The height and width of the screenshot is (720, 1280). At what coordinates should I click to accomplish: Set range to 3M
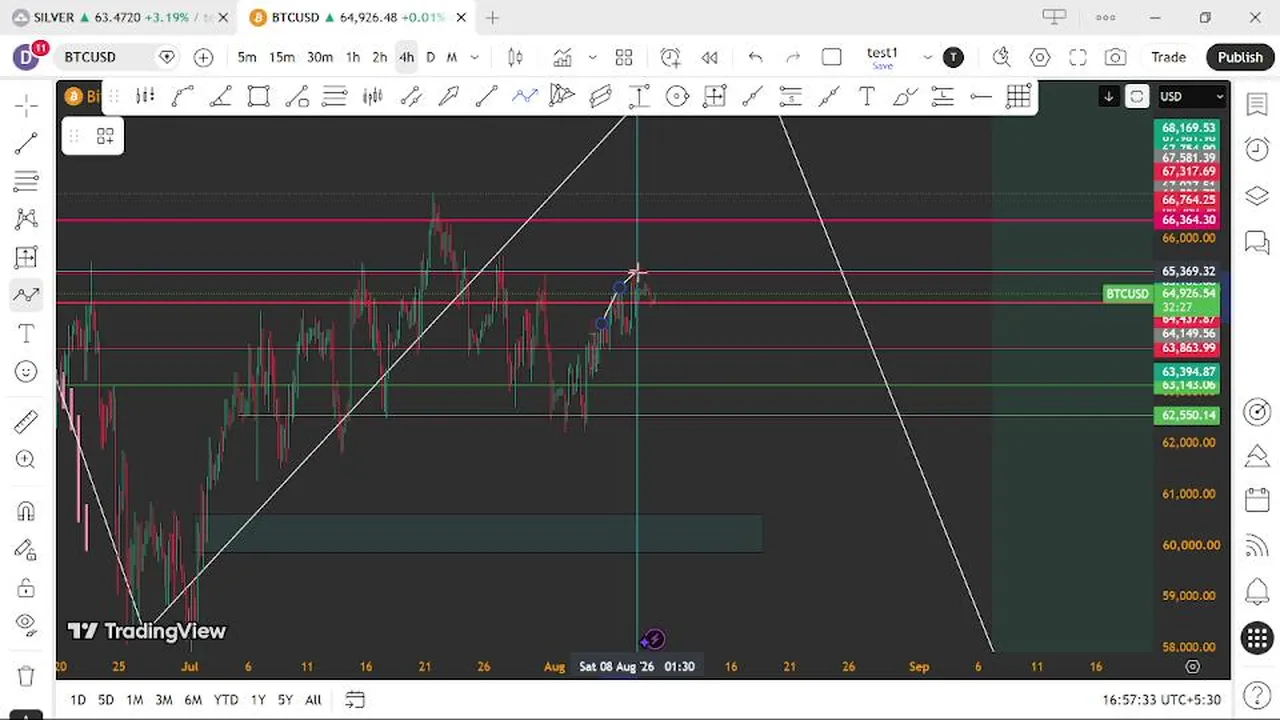pyautogui.click(x=164, y=700)
